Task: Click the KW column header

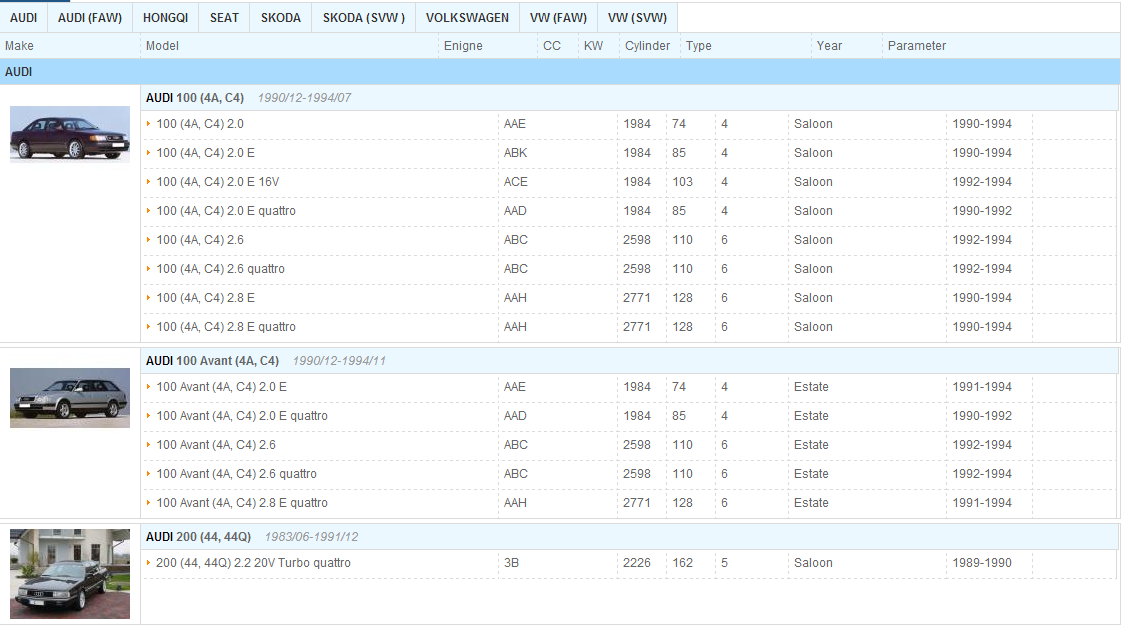Action: click(593, 46)
